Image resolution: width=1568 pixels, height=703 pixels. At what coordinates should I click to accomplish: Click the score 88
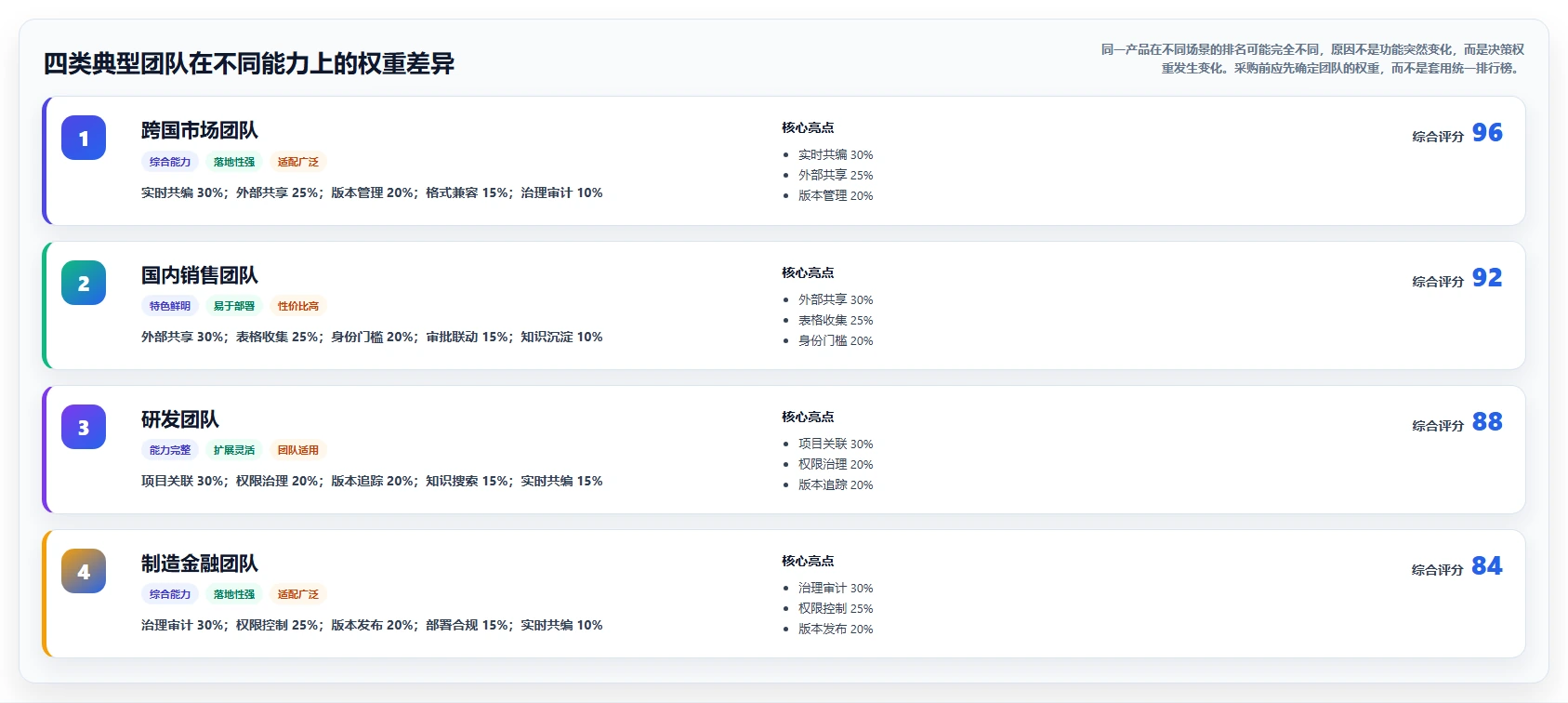click(x=1487, y=422)
